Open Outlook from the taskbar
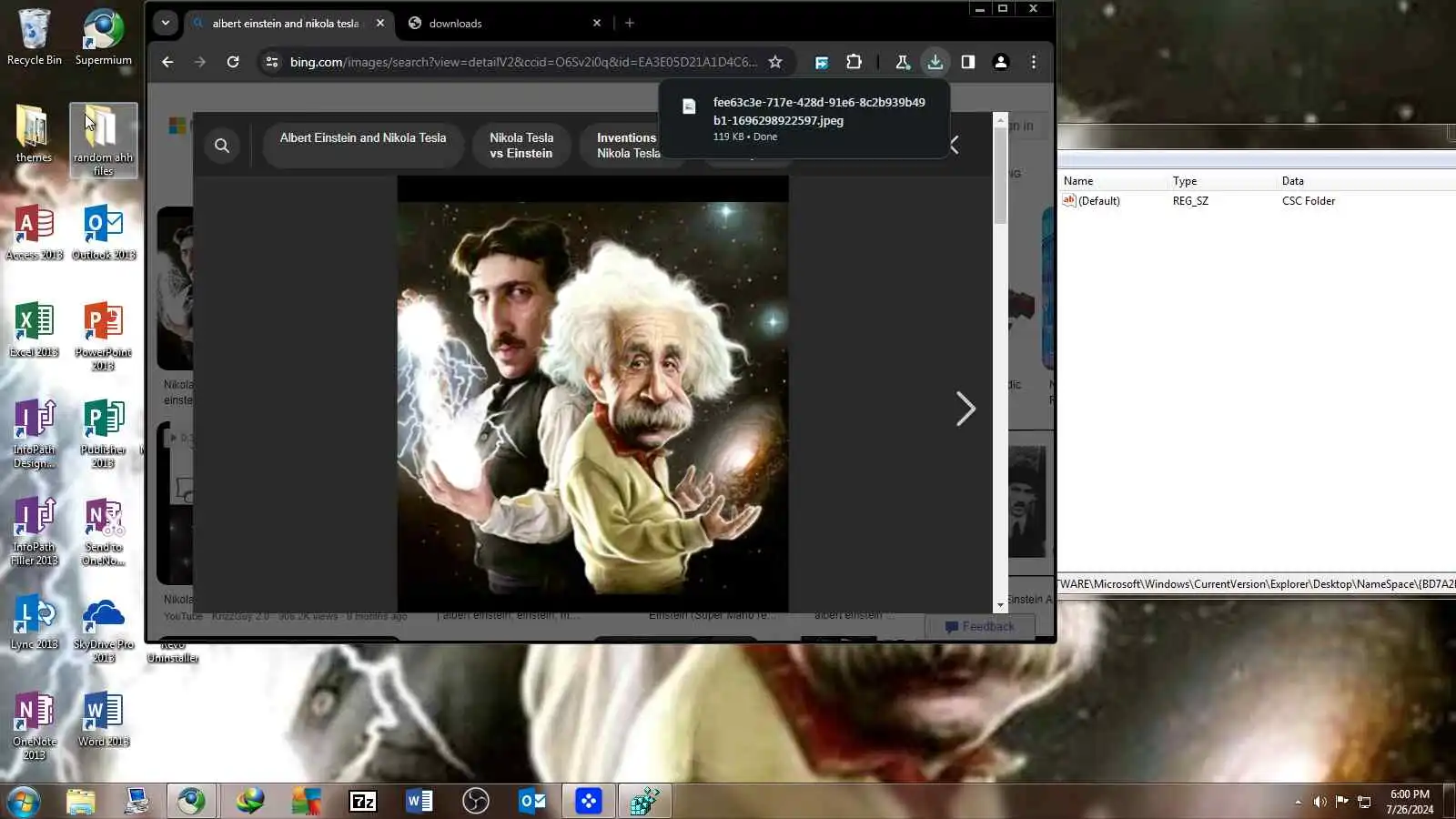The image size is (1456, 819). tap(532, 802)
